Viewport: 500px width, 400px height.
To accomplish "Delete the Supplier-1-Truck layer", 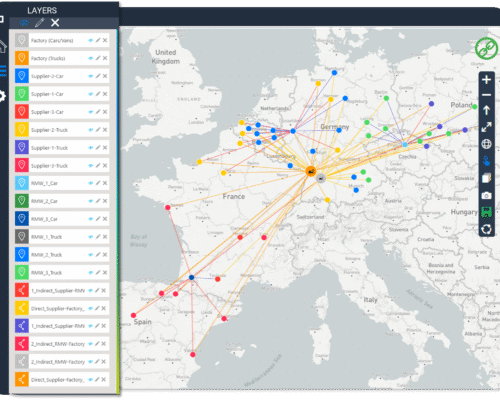I will pos(105,147).
